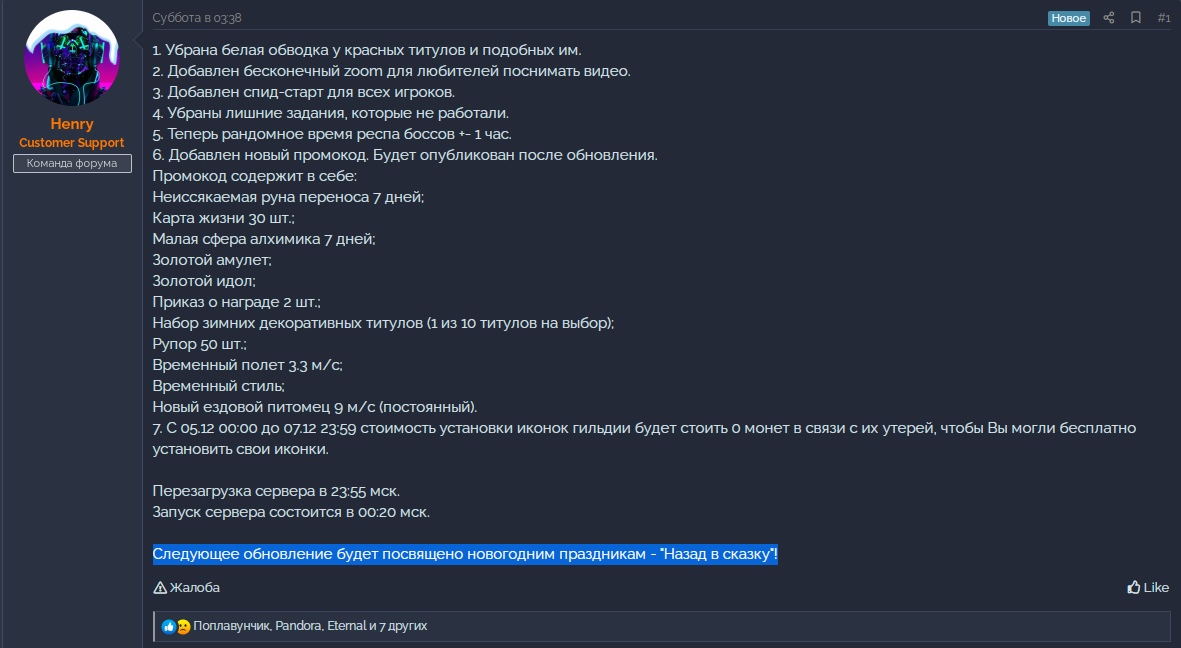Image resolution: width=1181 pixels, height=648 pixels.
Task: Click the highlighted 'Следующее обновление' sentence
Action: click(465, 555)
